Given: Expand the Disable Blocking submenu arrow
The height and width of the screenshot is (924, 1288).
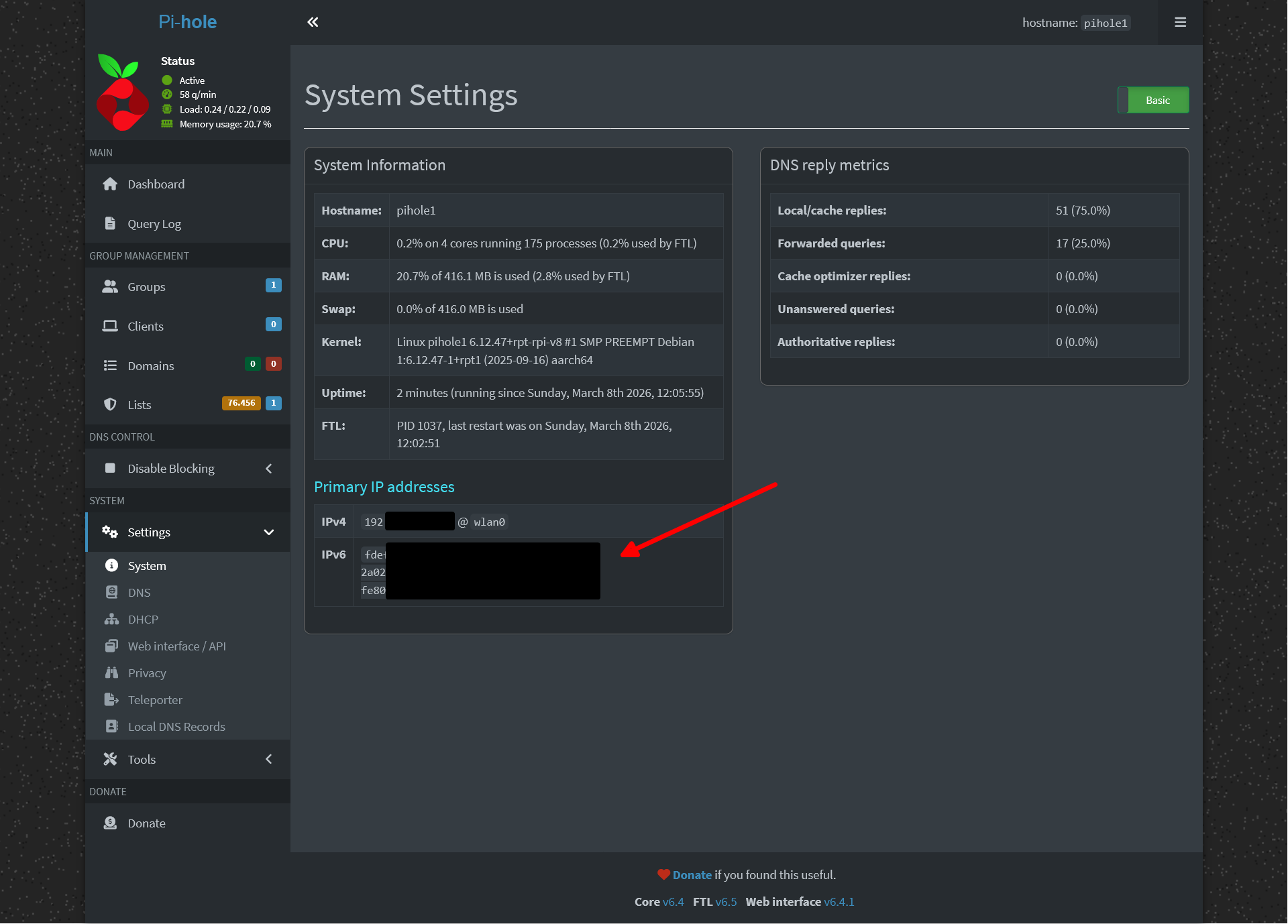Looking at the screenshot, I should [x=269, y=469].
